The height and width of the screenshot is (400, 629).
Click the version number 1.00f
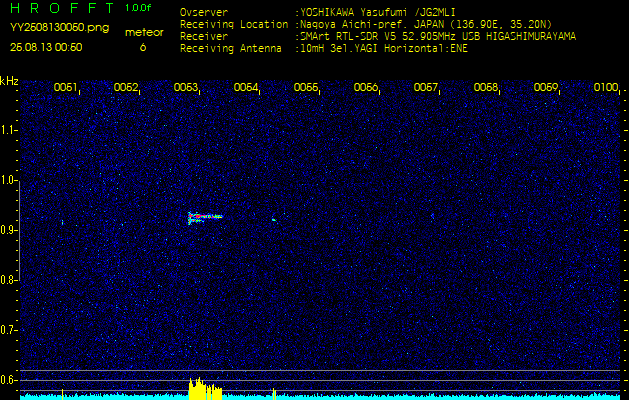138,8
